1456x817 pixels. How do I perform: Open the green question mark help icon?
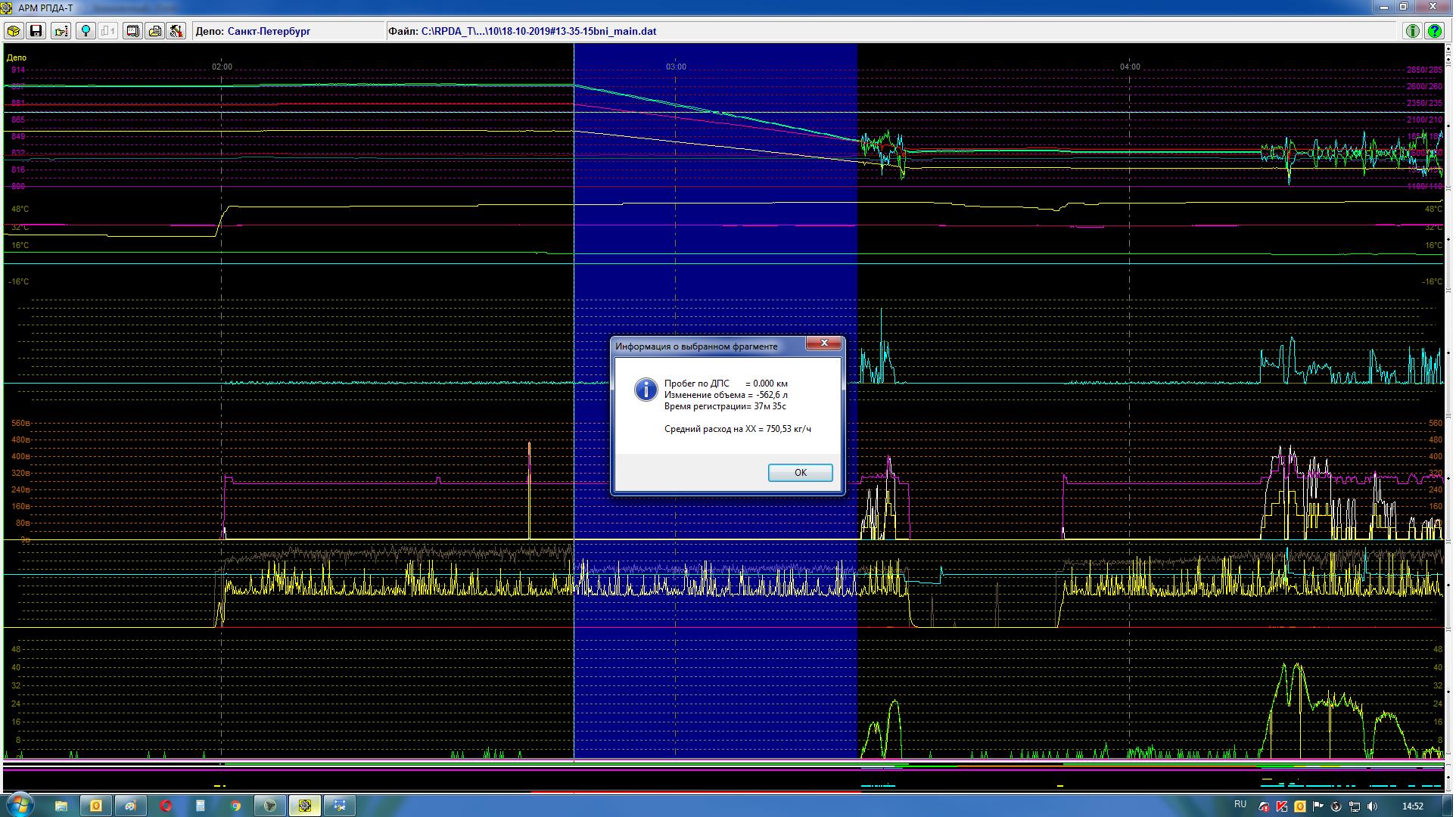pos(1434,31)
